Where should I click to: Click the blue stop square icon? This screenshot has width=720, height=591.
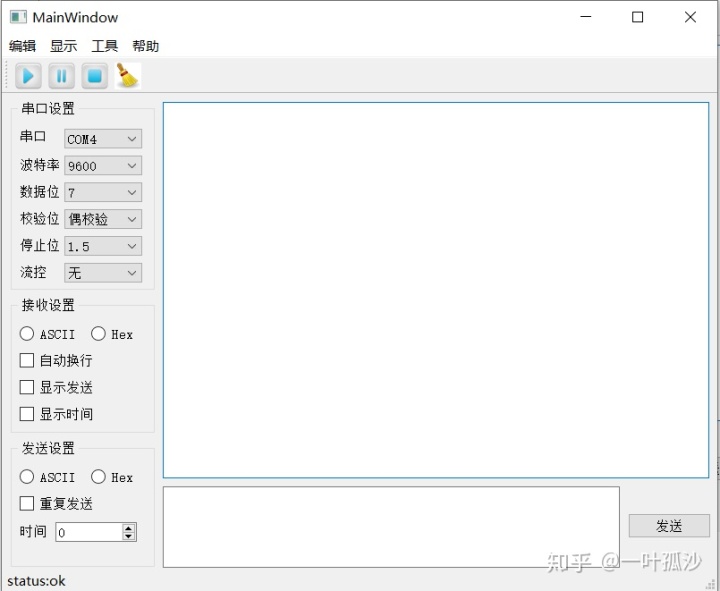(x=95, y=76)
